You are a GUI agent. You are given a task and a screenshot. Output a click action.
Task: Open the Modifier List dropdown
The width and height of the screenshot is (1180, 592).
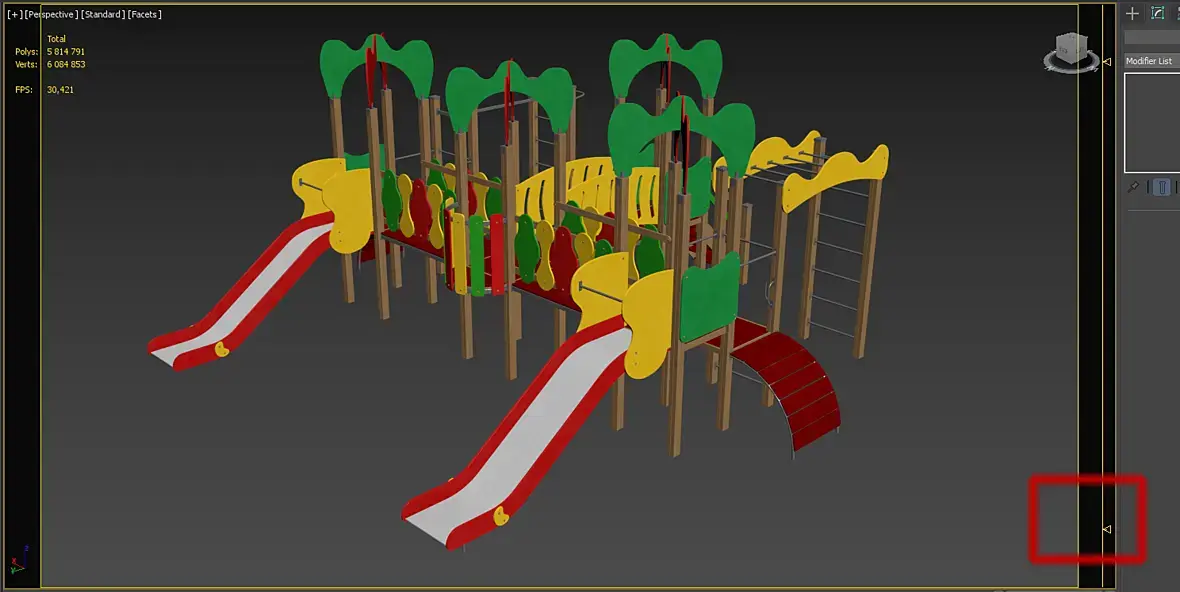[x=1151, y=61]
